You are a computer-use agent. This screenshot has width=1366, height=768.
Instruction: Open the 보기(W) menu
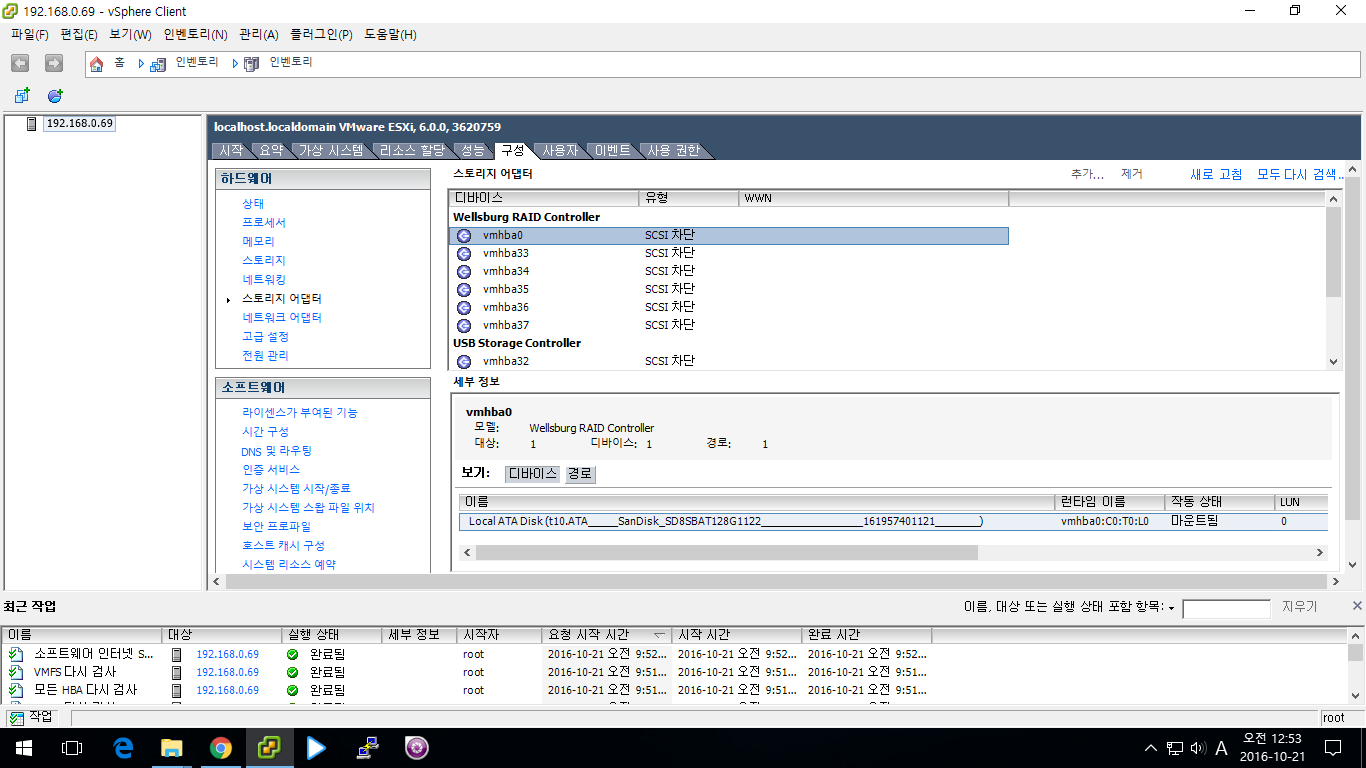tap(130, 34)
